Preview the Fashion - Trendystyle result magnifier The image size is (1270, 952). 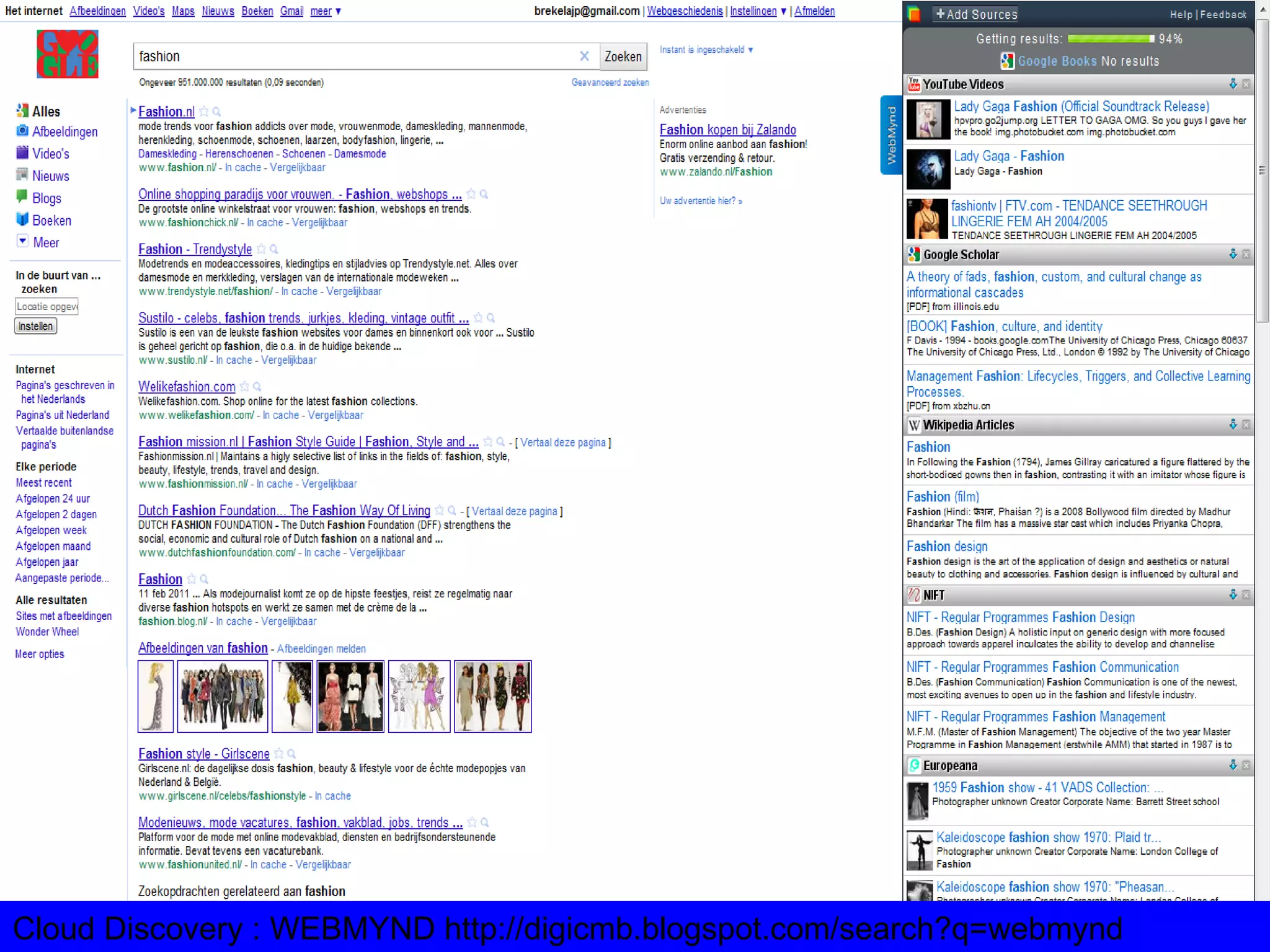pyautogui.click(x=273, y=249)
